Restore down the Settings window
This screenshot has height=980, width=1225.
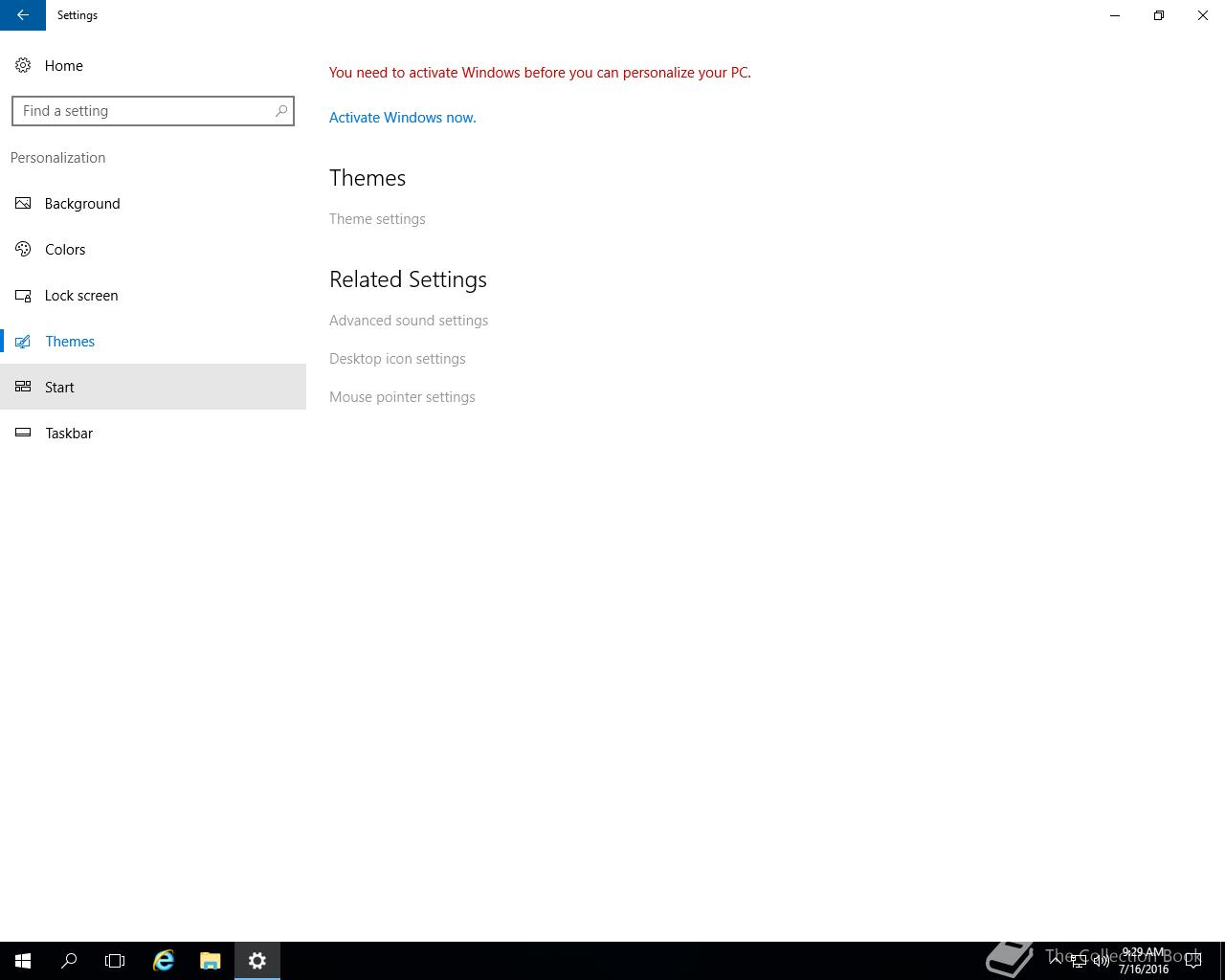pyautogui.click(x=1159, y=15)
